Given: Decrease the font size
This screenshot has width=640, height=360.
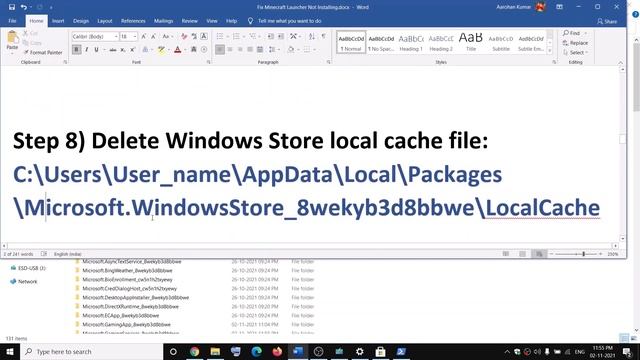Looking at the screenshot, I should 153,37.
